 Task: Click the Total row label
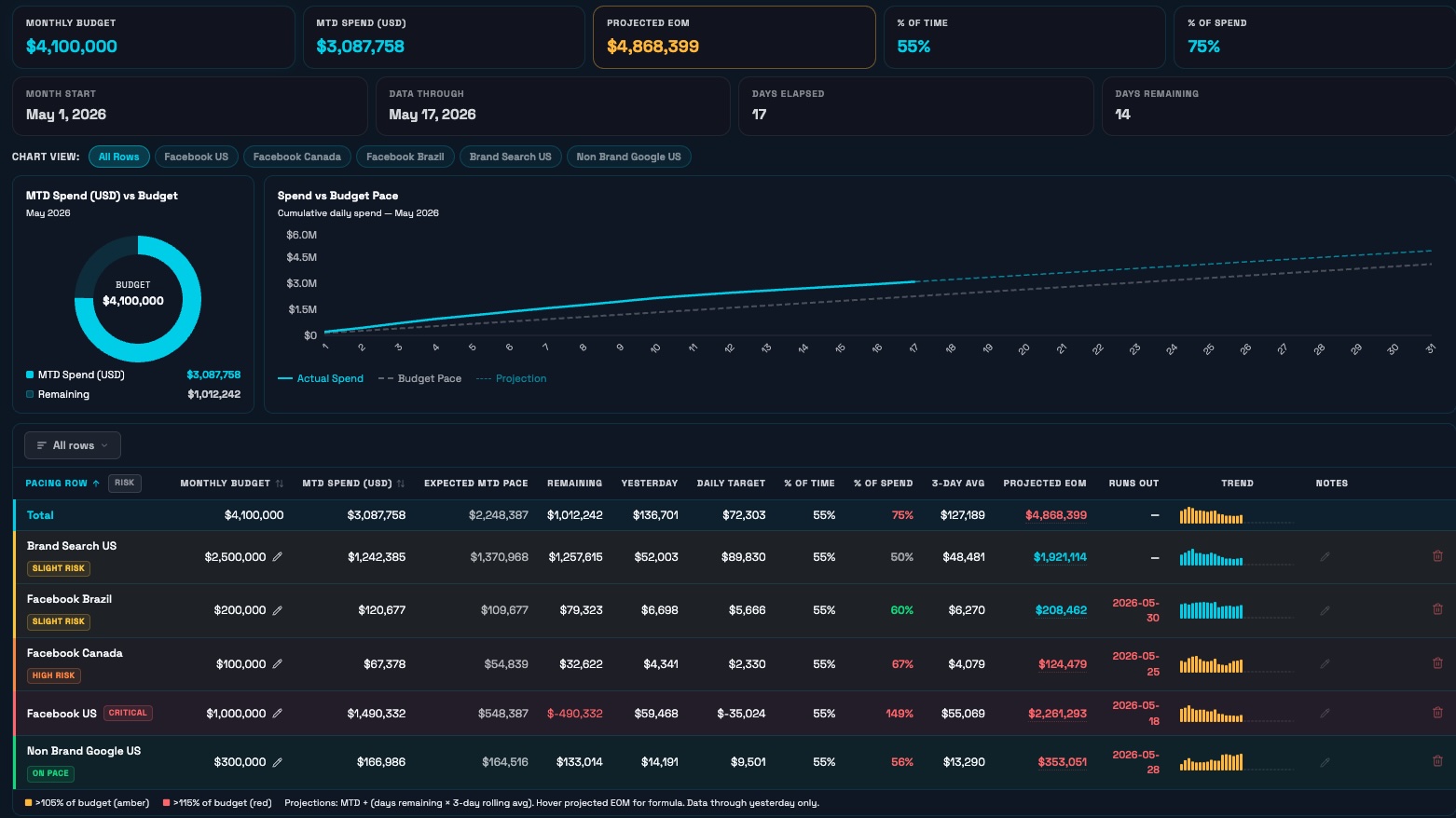click(40, 515)
